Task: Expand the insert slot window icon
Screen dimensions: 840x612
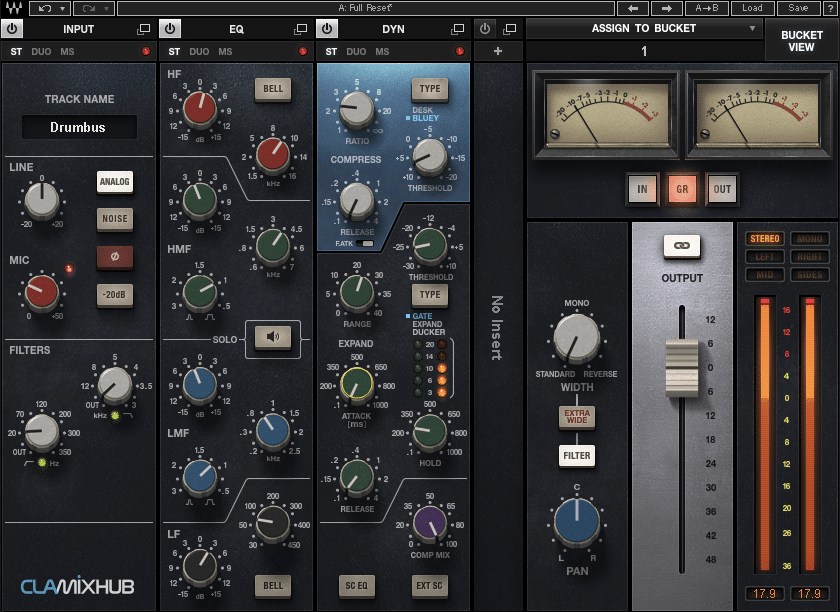Action: 510,29
